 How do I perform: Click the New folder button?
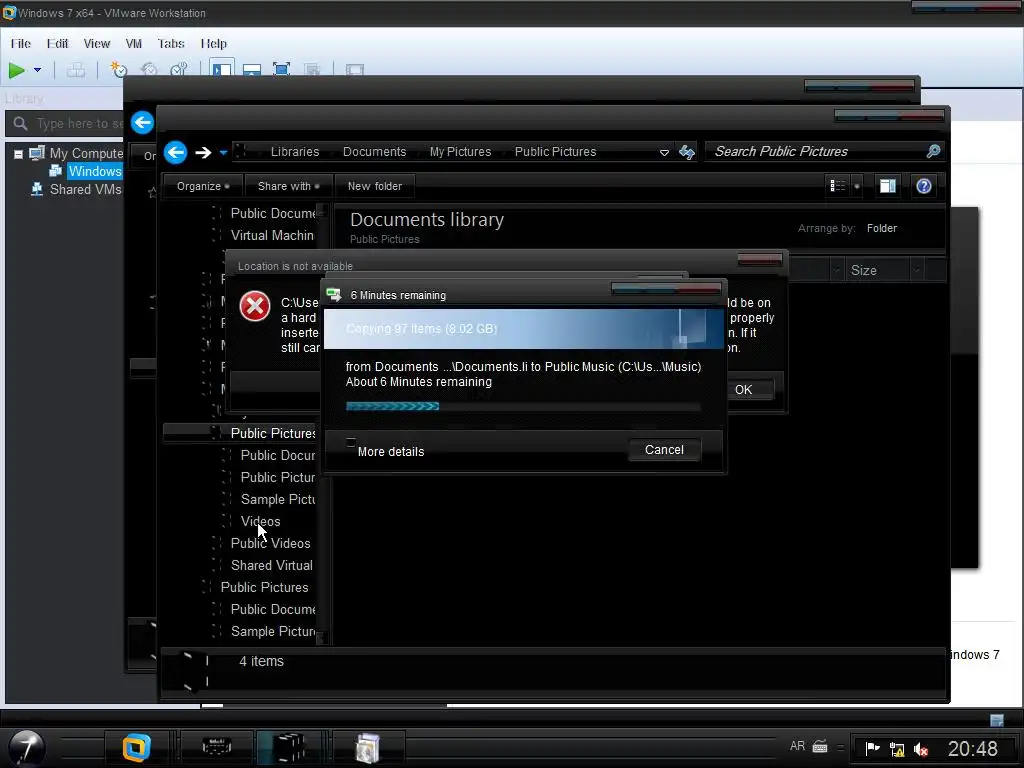(x=375, y=186)
